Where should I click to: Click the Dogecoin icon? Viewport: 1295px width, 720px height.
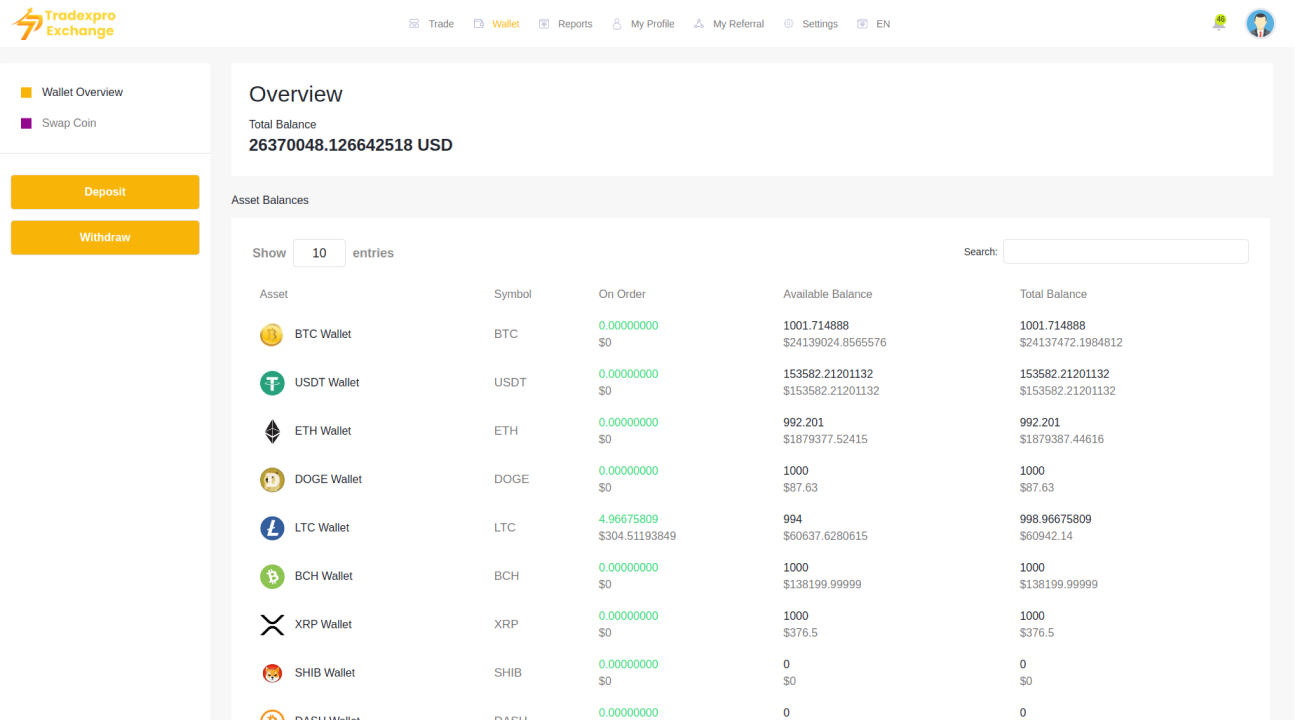point(271,480)
